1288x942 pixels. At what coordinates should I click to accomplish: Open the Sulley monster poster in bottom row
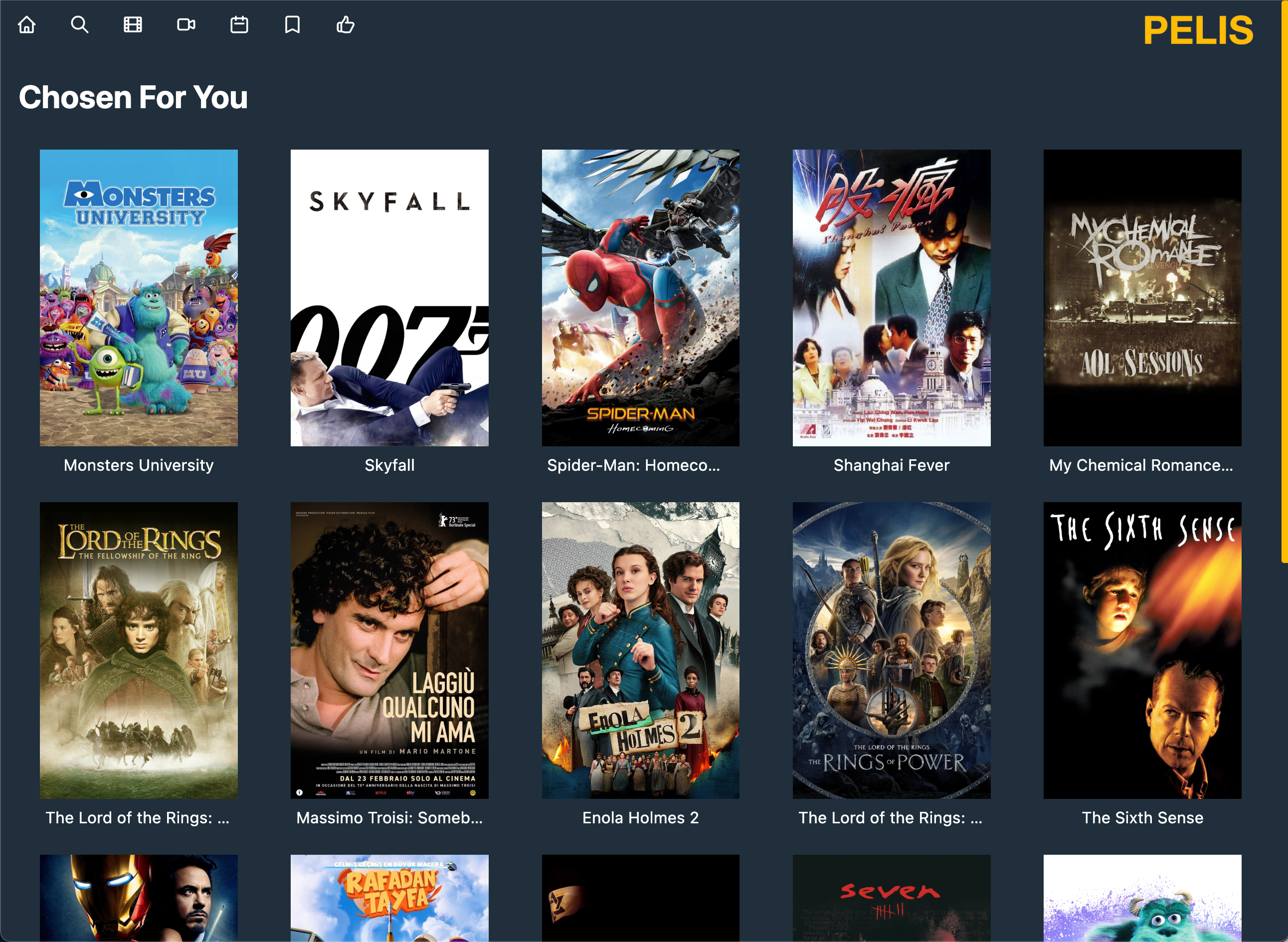coord(1142,898)
